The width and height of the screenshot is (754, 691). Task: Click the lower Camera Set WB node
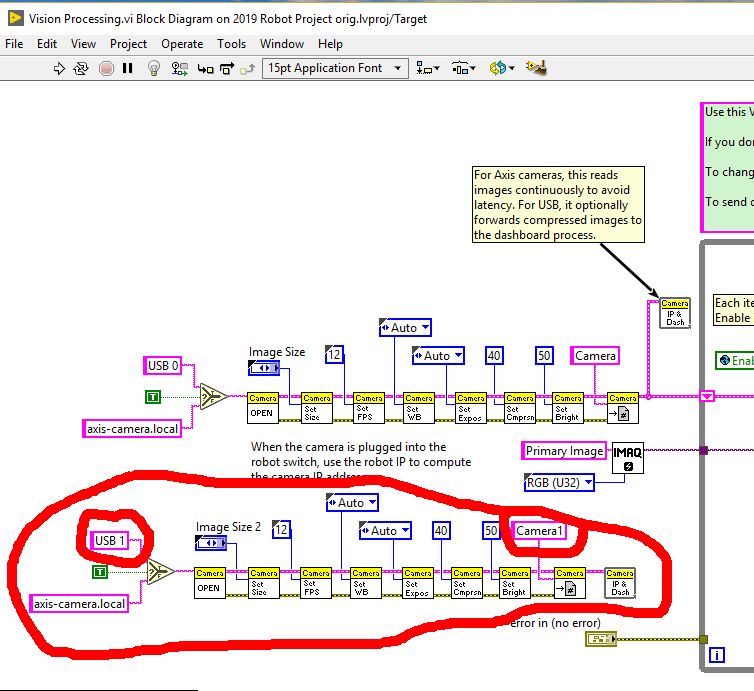point(365,583)
